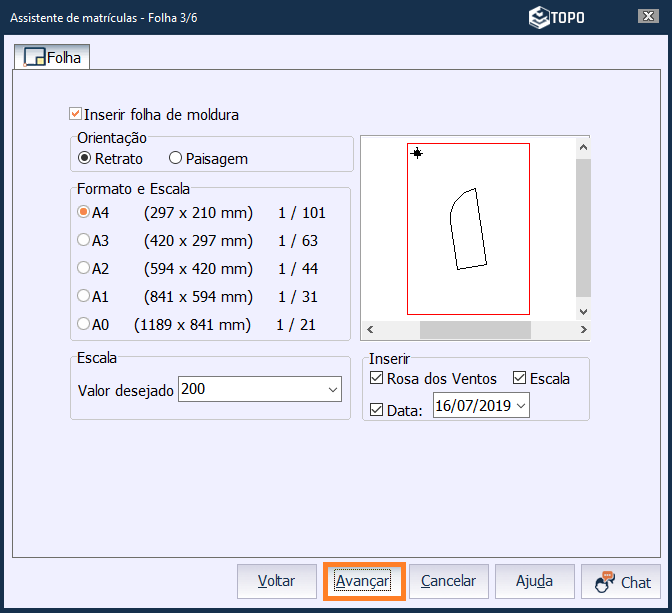Toggle the Data checkbox
The image size is (672, 613).
pyautogui.click(x=376, y=408)
